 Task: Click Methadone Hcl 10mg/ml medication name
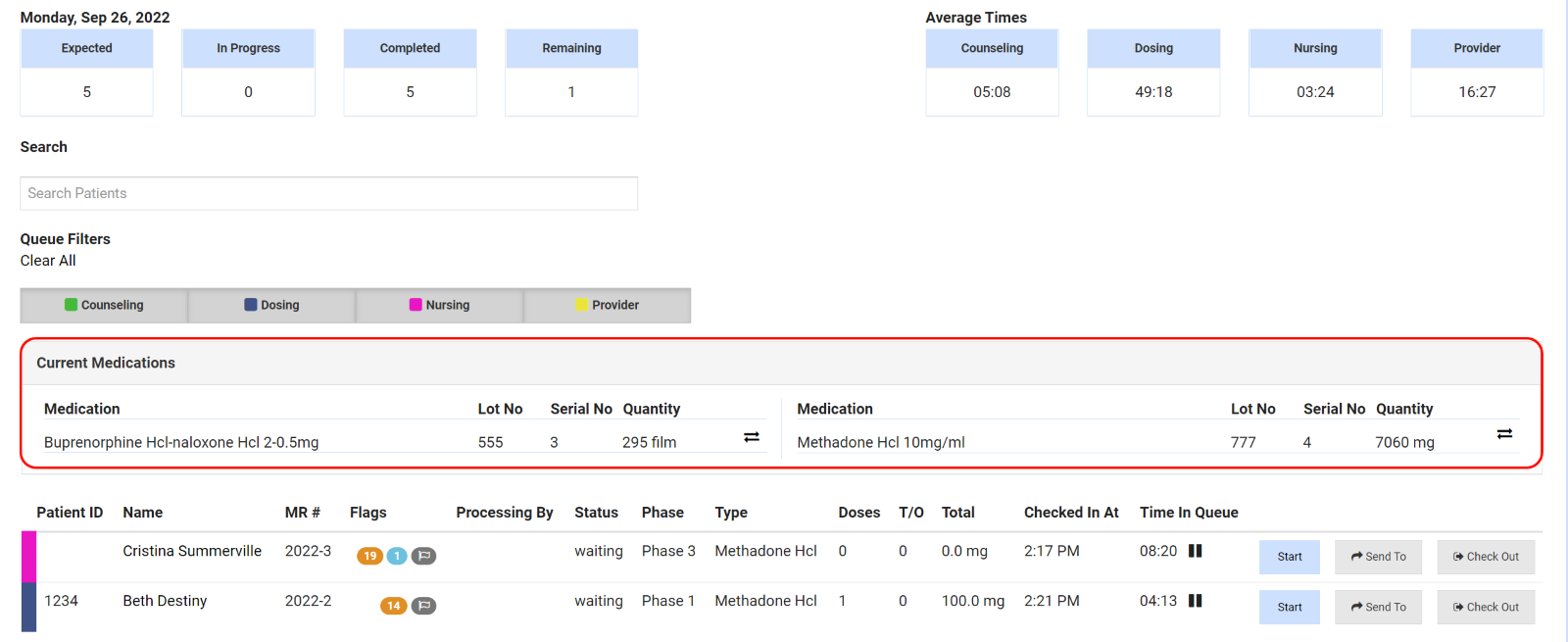point(881,442)
